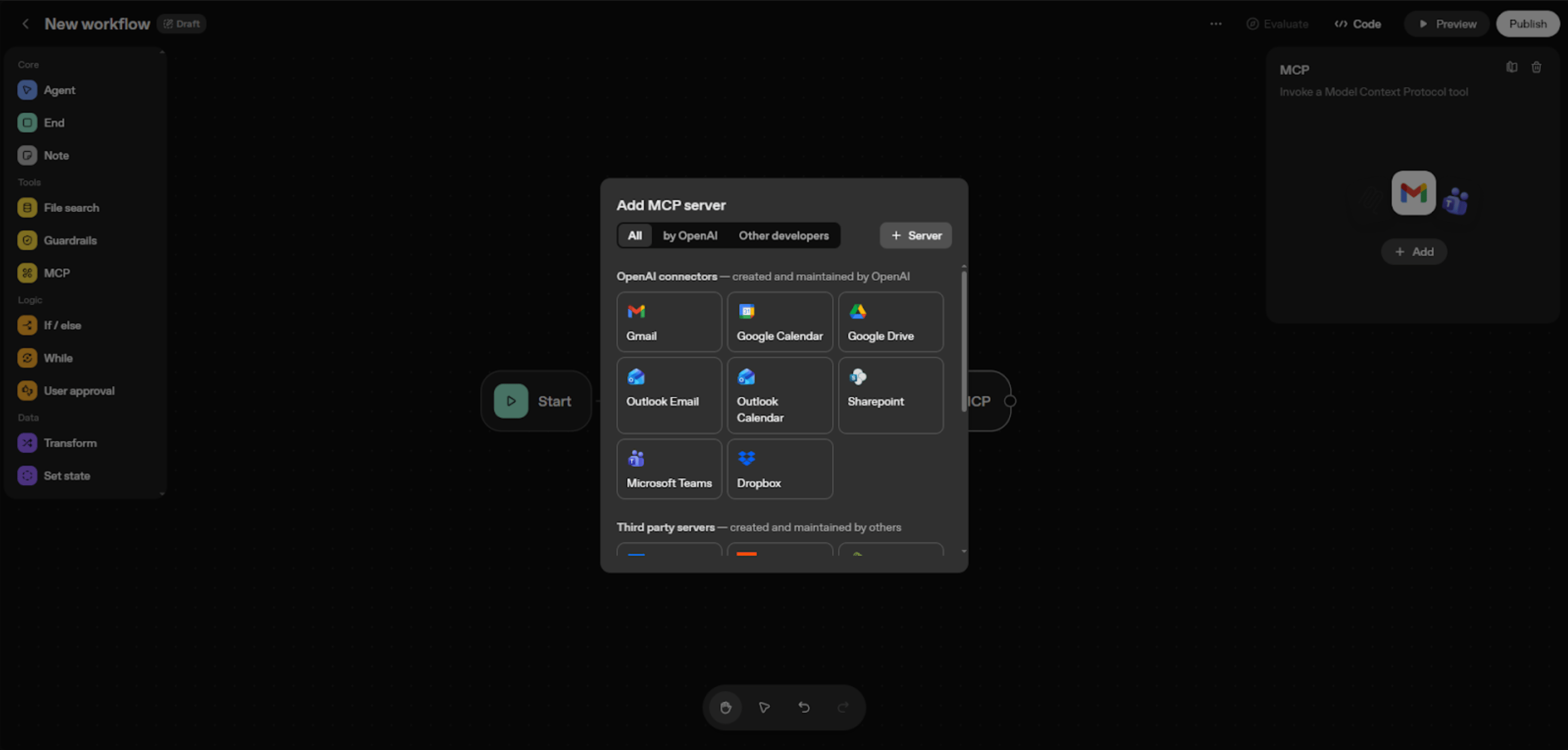The height and width of the screenshot is (750, 1568).
Task: Click the Draft status badge
Action: [181, 24]
